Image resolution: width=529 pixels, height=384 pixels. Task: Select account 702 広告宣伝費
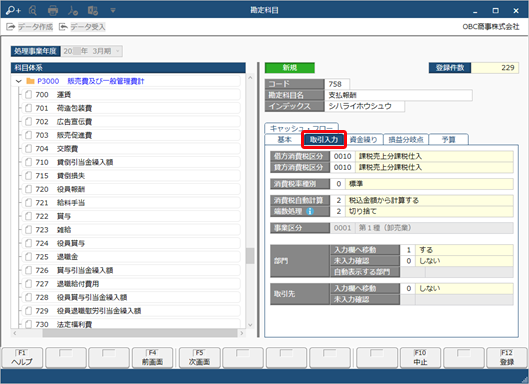pyautogui.click(x=132, y=121)
